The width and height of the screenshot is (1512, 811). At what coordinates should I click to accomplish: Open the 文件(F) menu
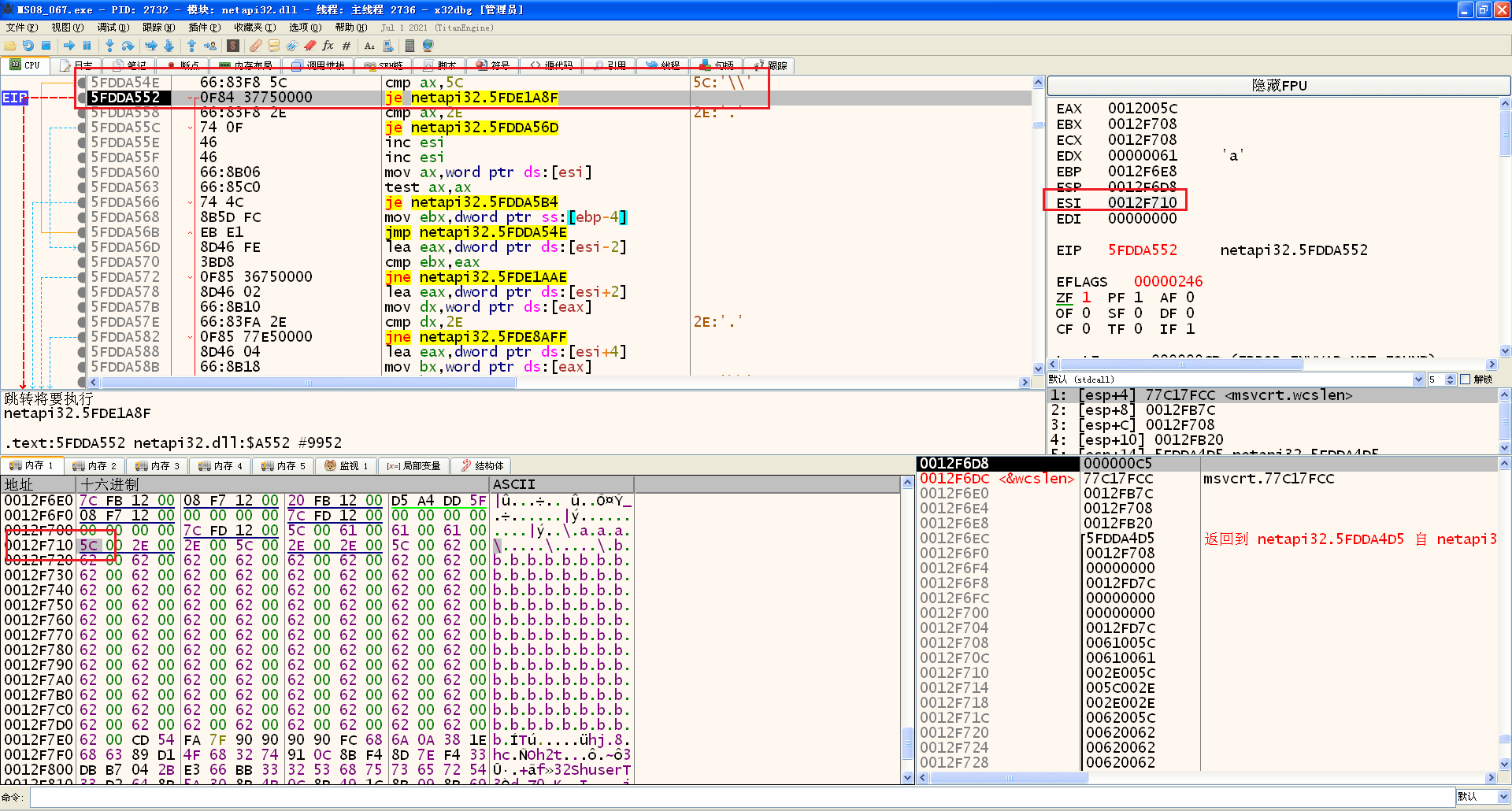(21, 28)
